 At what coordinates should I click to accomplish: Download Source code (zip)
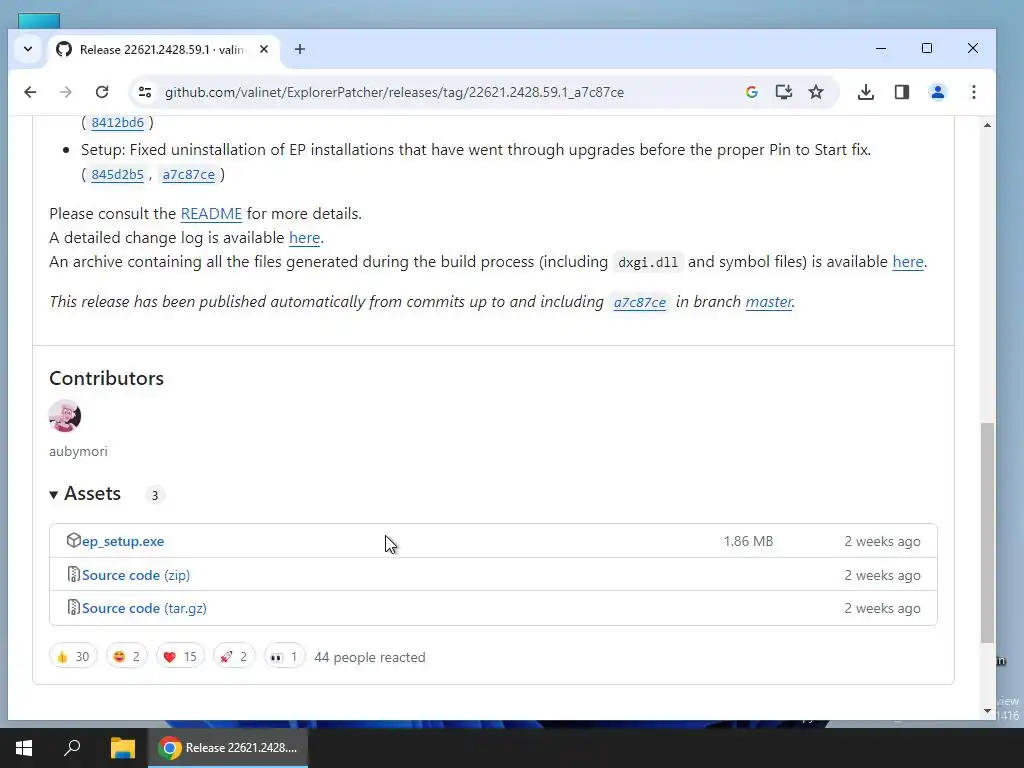coord(136,575)
